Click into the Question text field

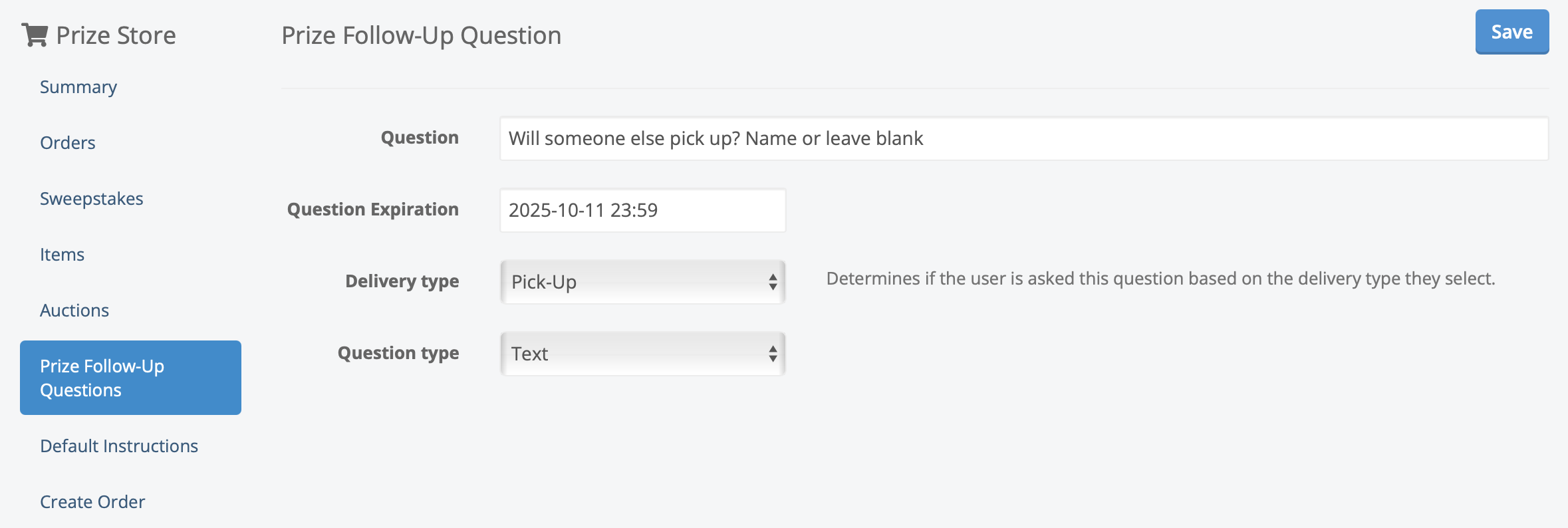point(1024,138)
